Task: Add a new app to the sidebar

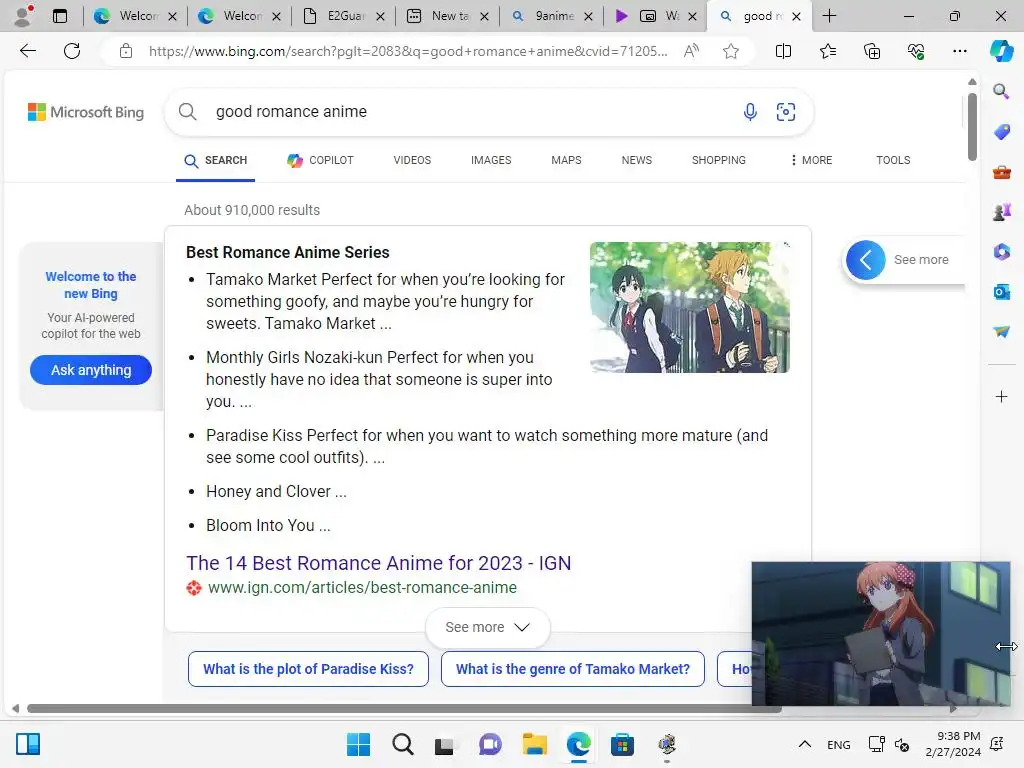Action: (1001, 396)
